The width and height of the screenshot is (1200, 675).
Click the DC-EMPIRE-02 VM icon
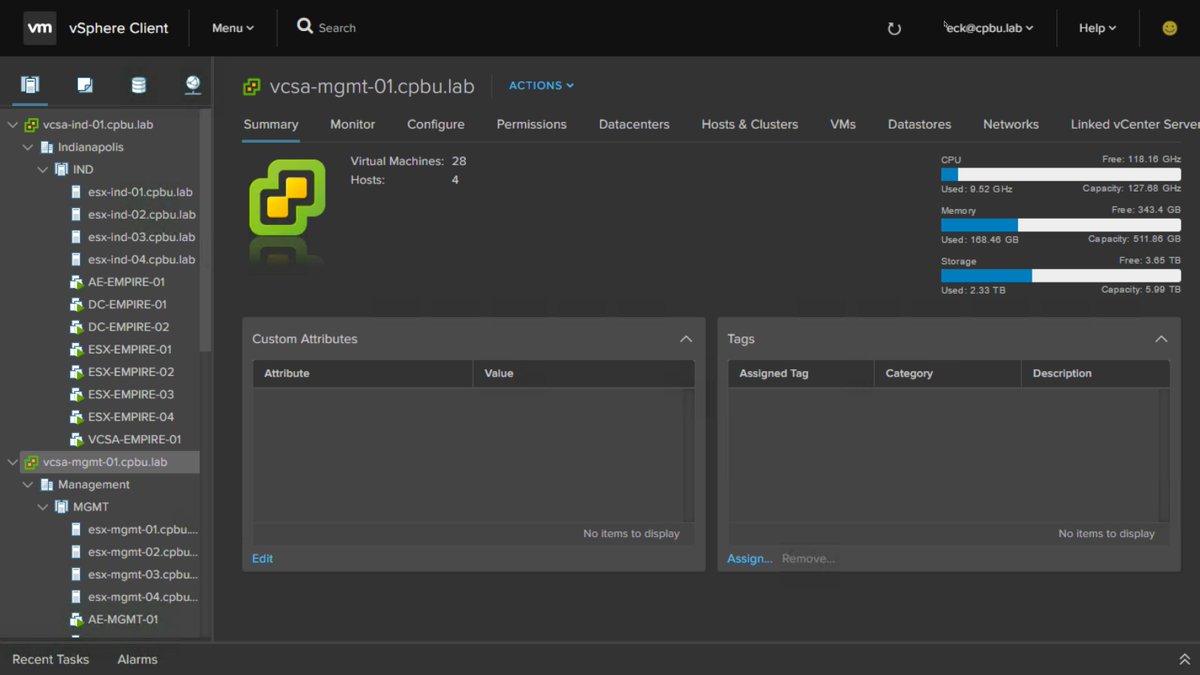pos(76,327)
